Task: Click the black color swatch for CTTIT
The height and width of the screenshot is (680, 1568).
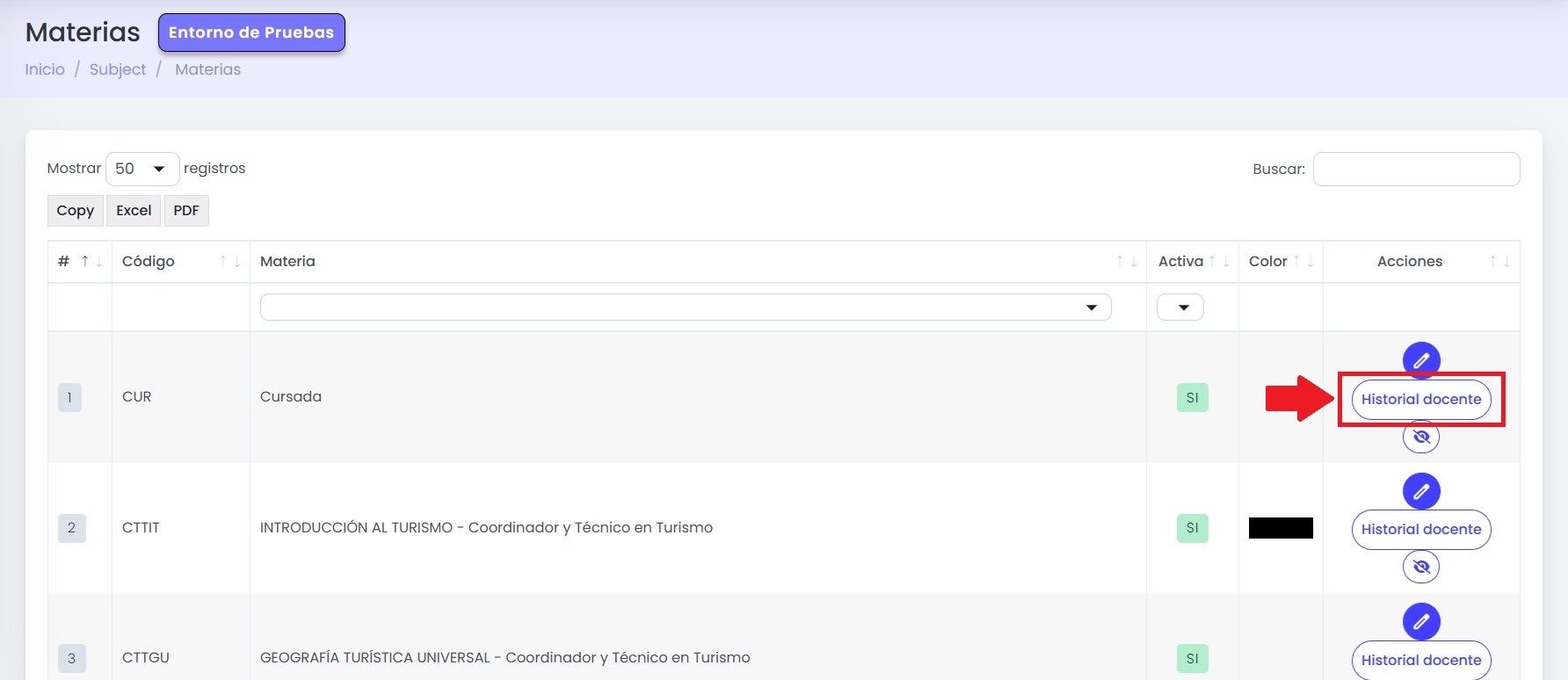Action: click(x=1281, y=528)
